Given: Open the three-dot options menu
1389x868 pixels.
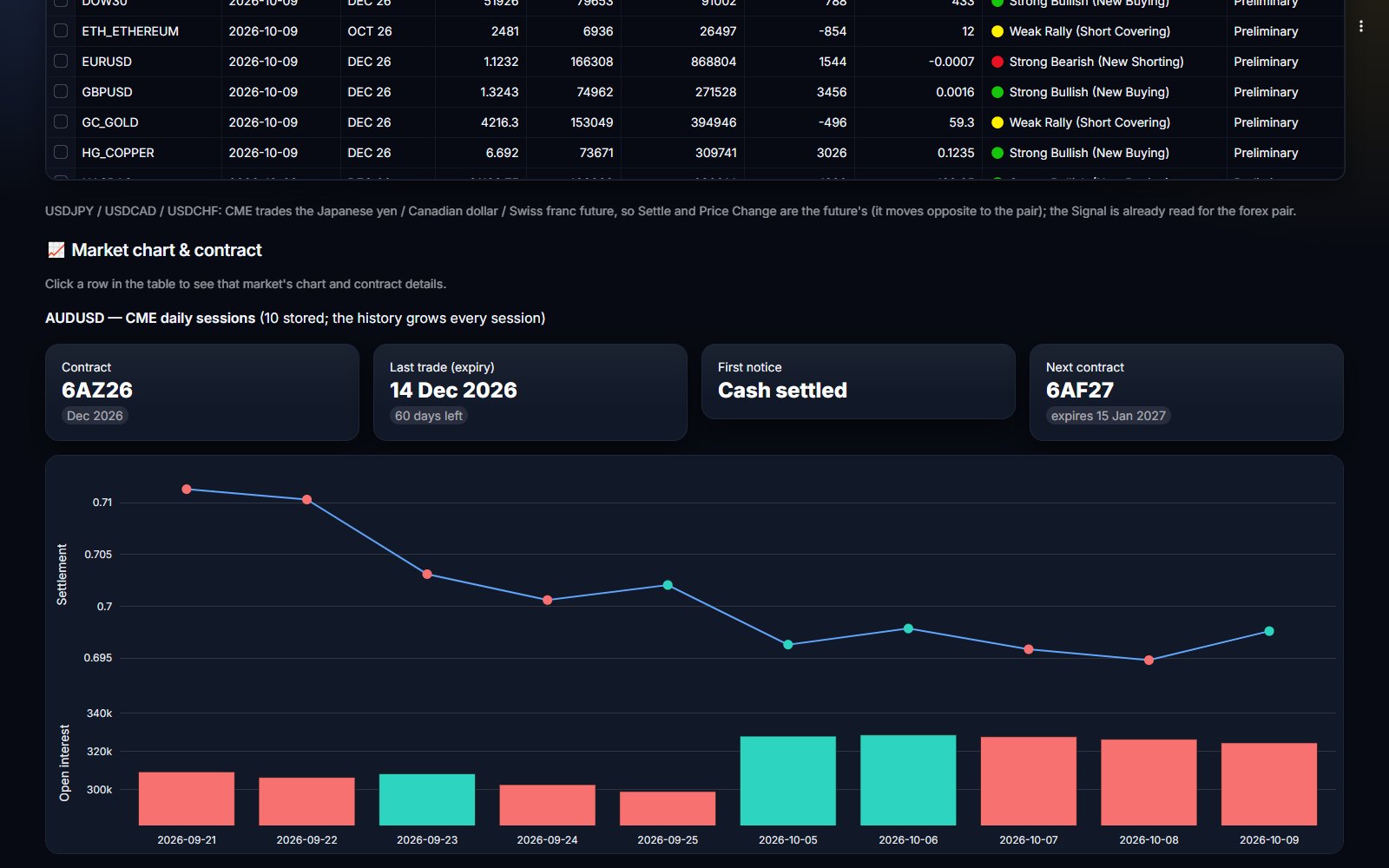Looking at the screenshot, I should 1360,27.
